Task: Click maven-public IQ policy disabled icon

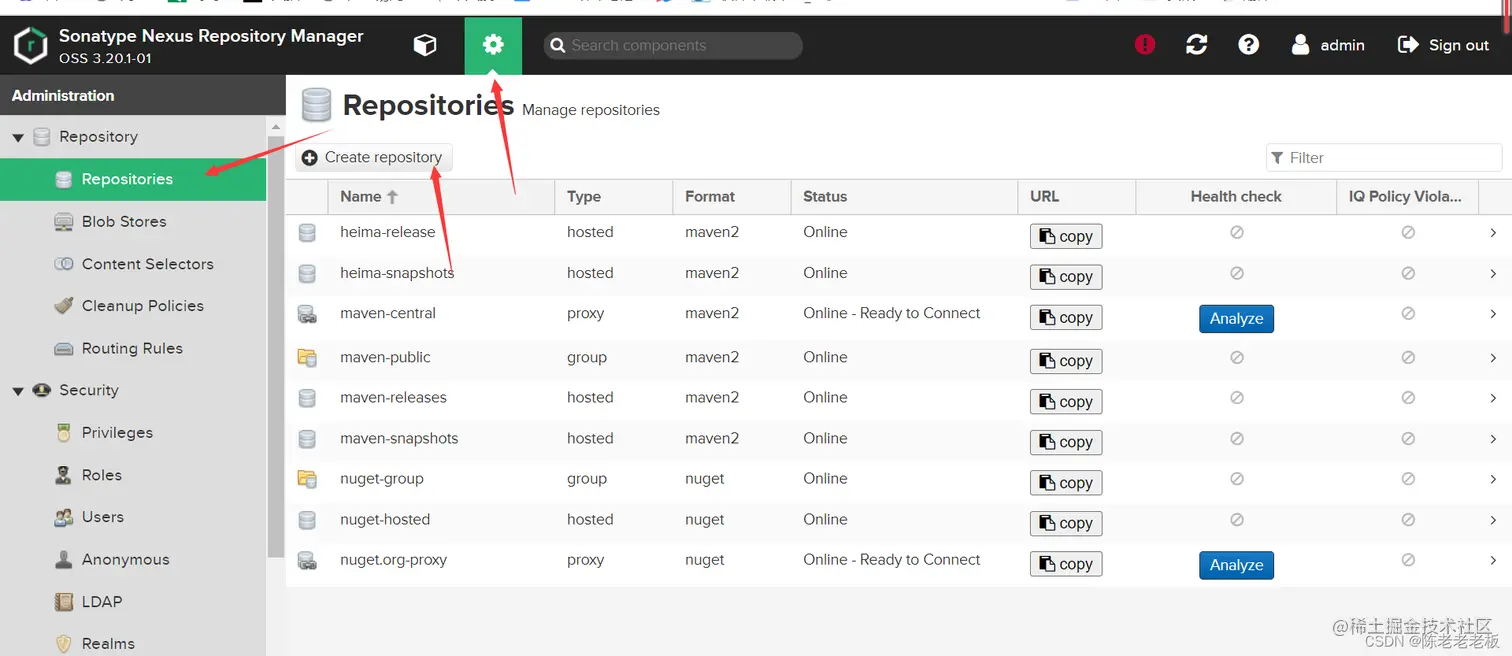Action: [x=1408, y=357]
